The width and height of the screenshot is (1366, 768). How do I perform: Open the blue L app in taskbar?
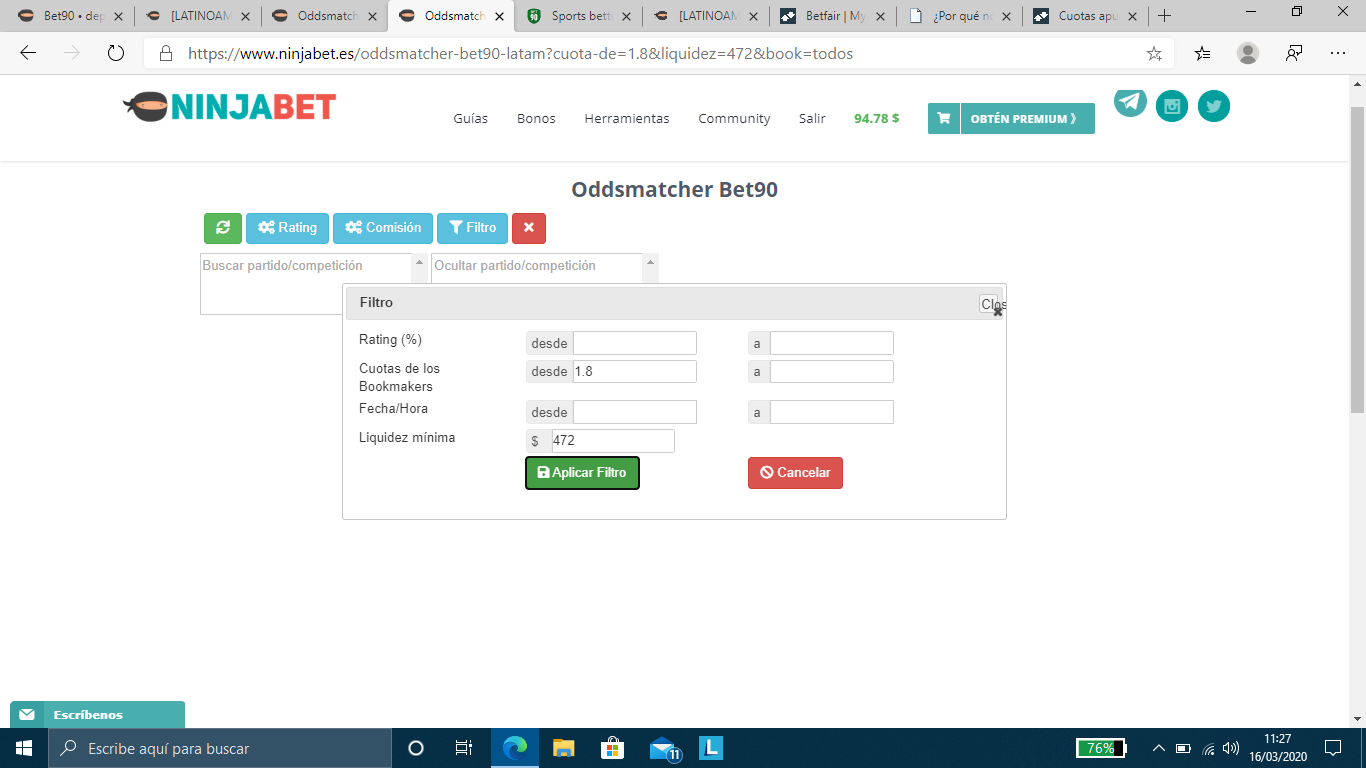pos(710,748)
